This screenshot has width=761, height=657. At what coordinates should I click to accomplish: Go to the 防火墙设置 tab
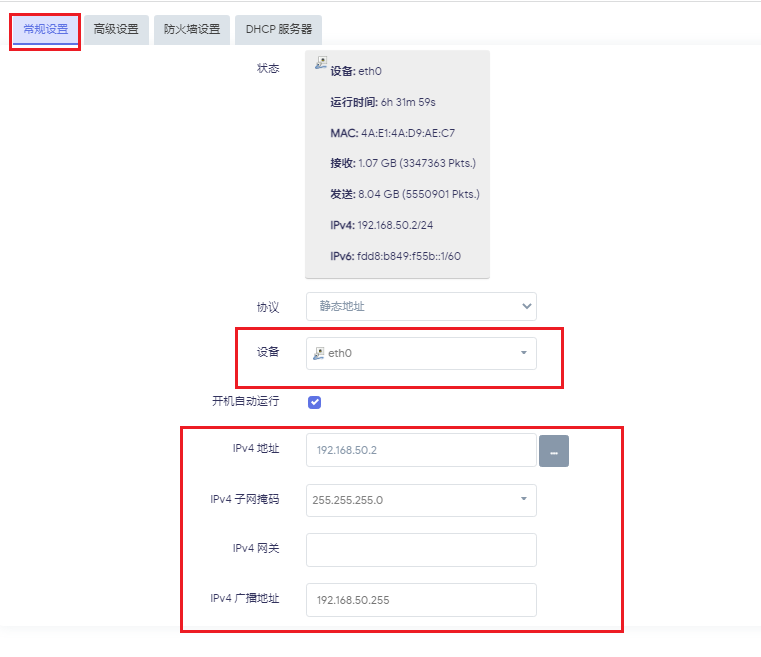(192, 29)
